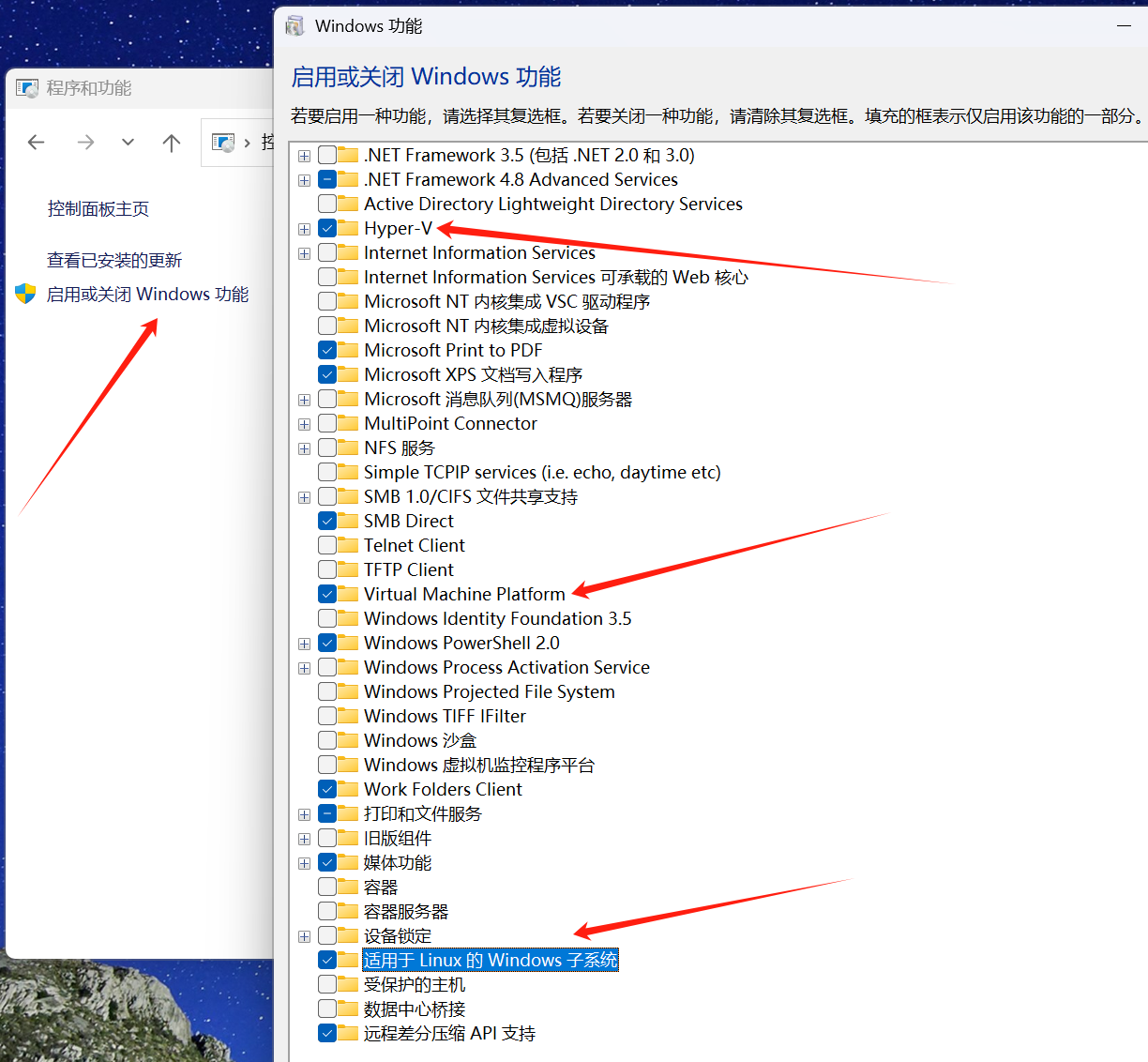Viewport: 1148px width, 1062px height.
Task: Expand the Hyper-V tree node
Action: pos(304,229)
